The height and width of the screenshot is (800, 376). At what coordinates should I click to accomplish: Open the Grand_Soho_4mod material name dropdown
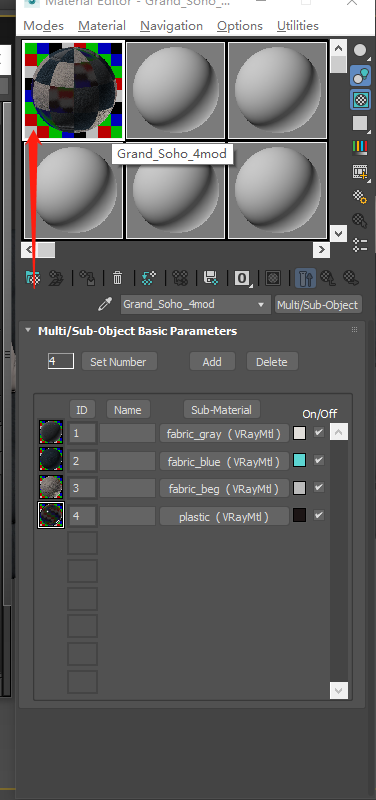195,305
